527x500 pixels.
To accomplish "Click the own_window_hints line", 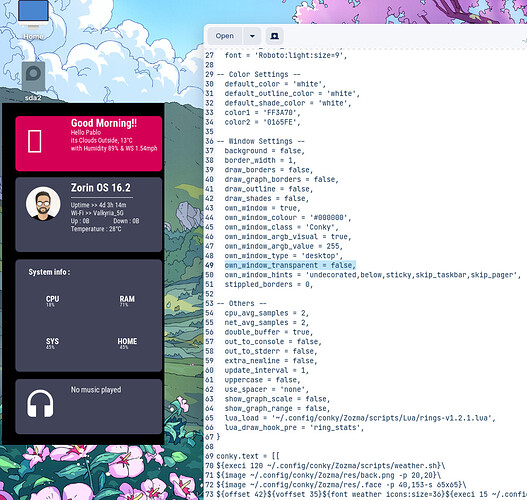I will tap(372, 275).
